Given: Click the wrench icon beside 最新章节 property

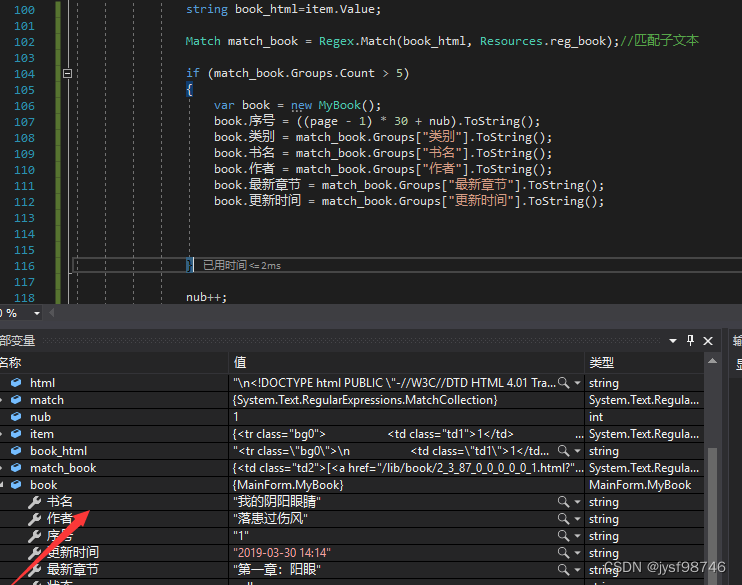Looking at the screenshot, I should point(35,570).
